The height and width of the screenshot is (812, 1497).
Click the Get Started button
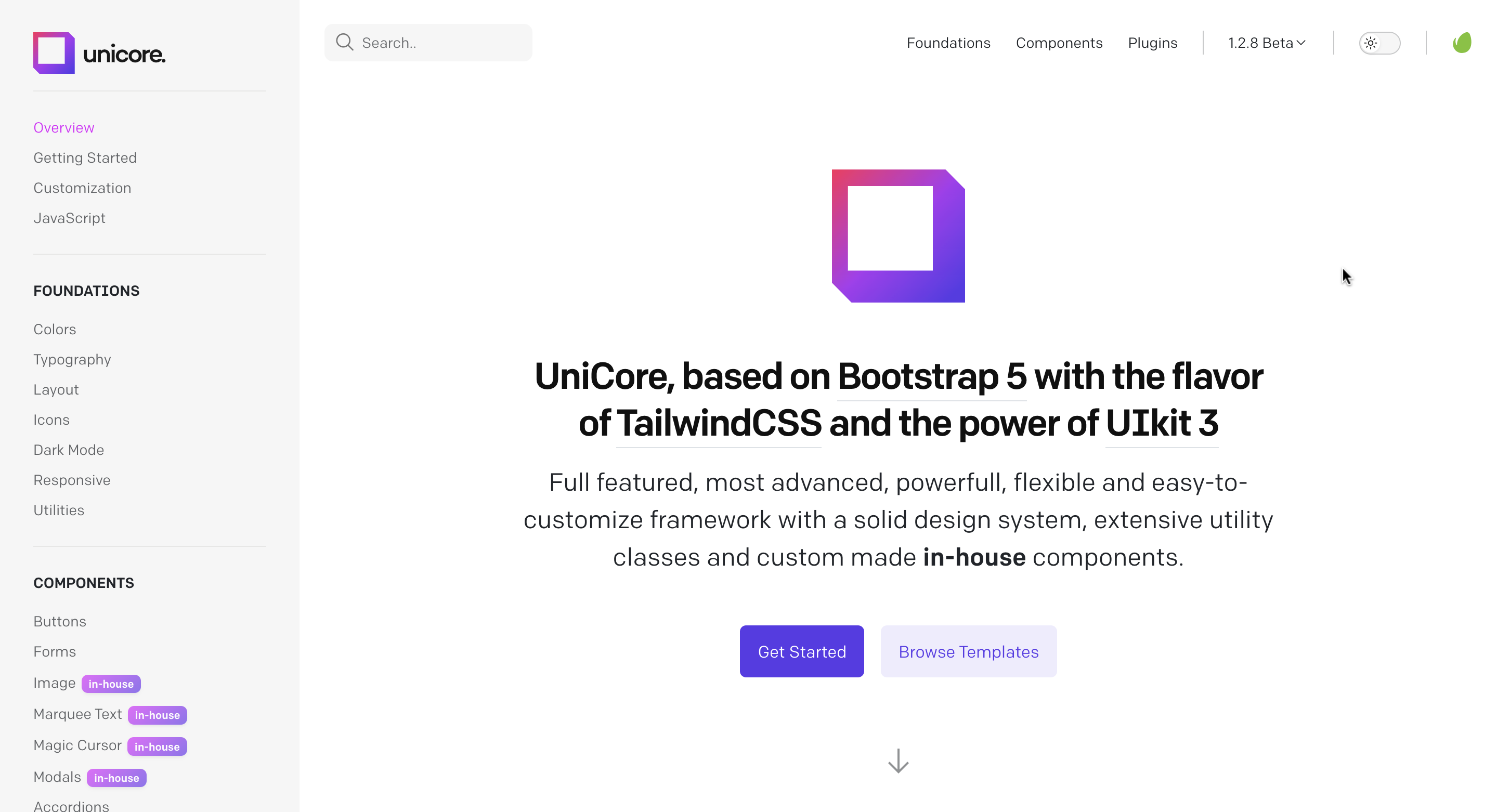(x=801, y=651)
